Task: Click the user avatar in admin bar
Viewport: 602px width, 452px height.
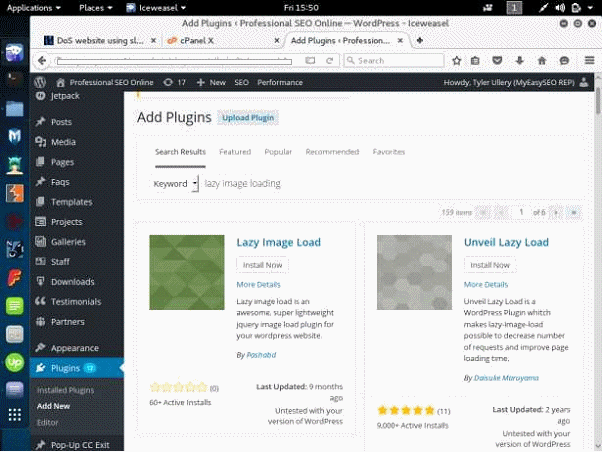Action: click(x=584, y=82)
